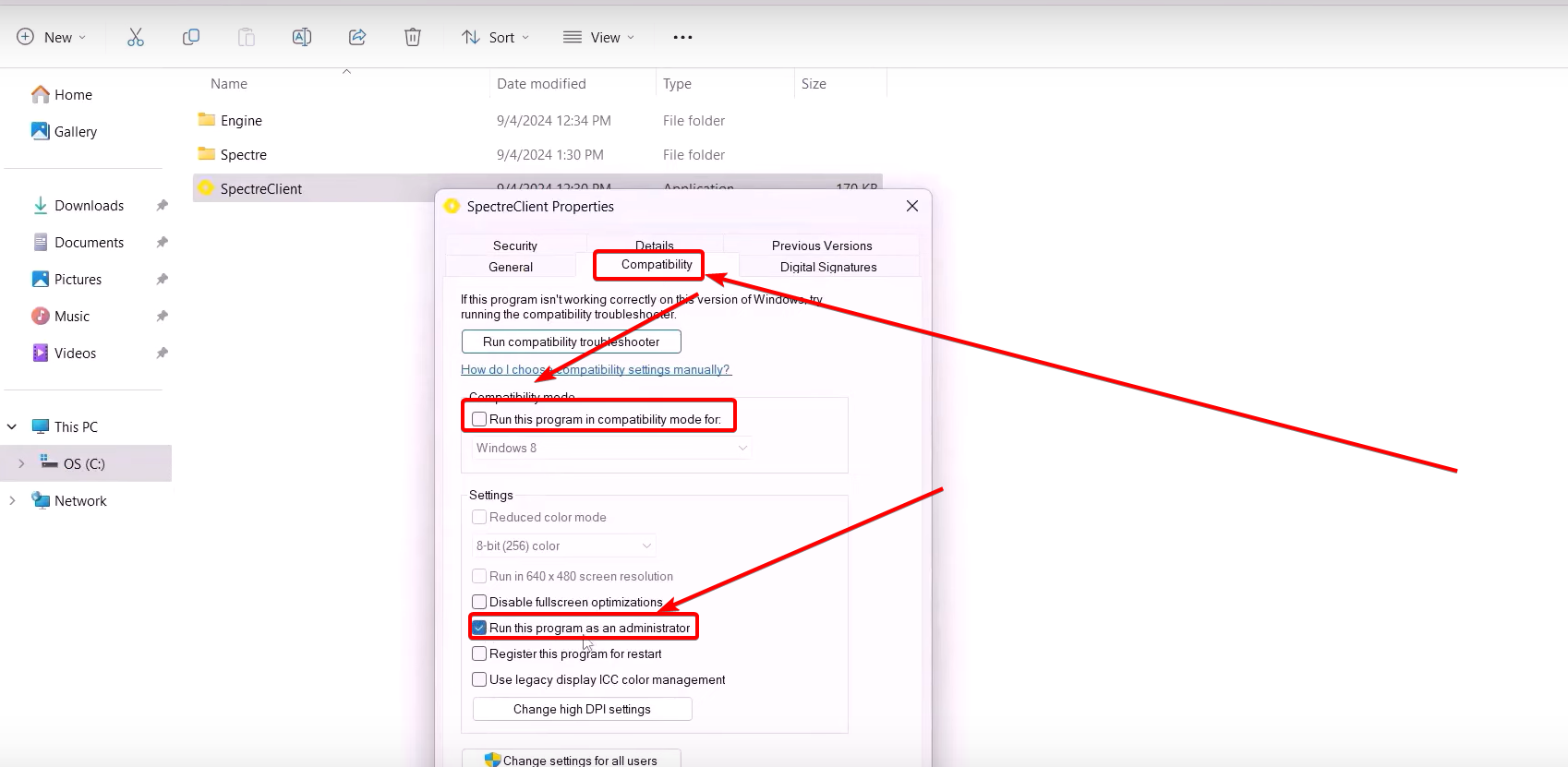Click Run compatibility troubleshooter button
The width and height of the screenshot is (1568, 767).
572,342
